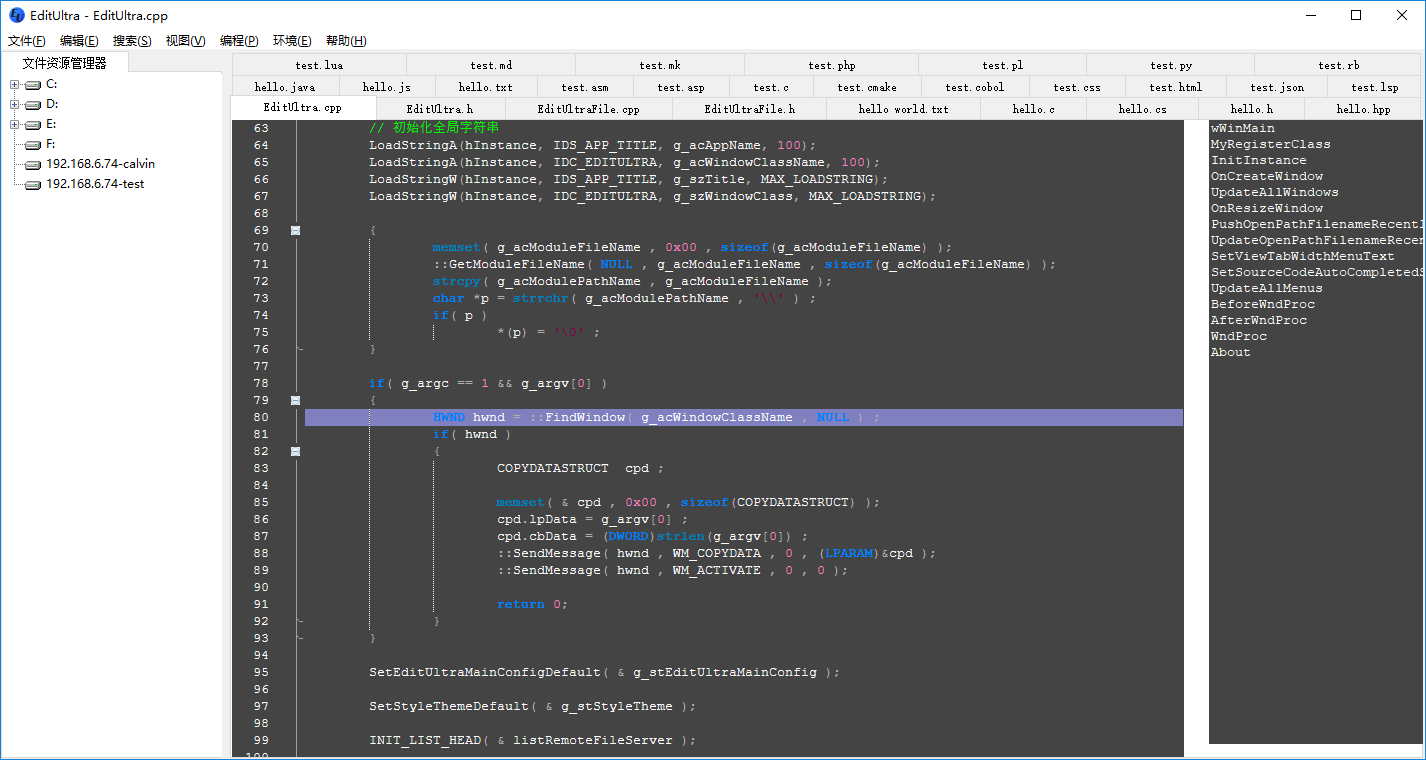Open the hello.java tab

pyautogui.click(x=285, y=87)
